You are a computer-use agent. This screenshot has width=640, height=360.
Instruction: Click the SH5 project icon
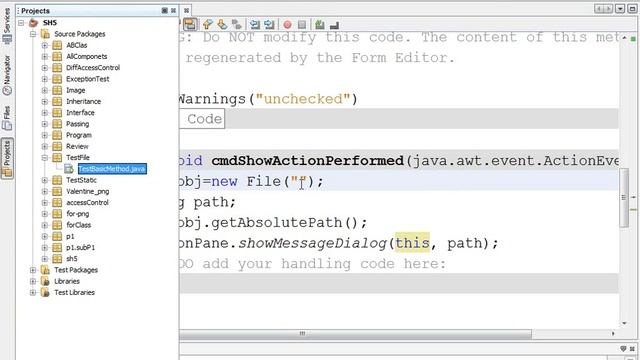(34, 23)
